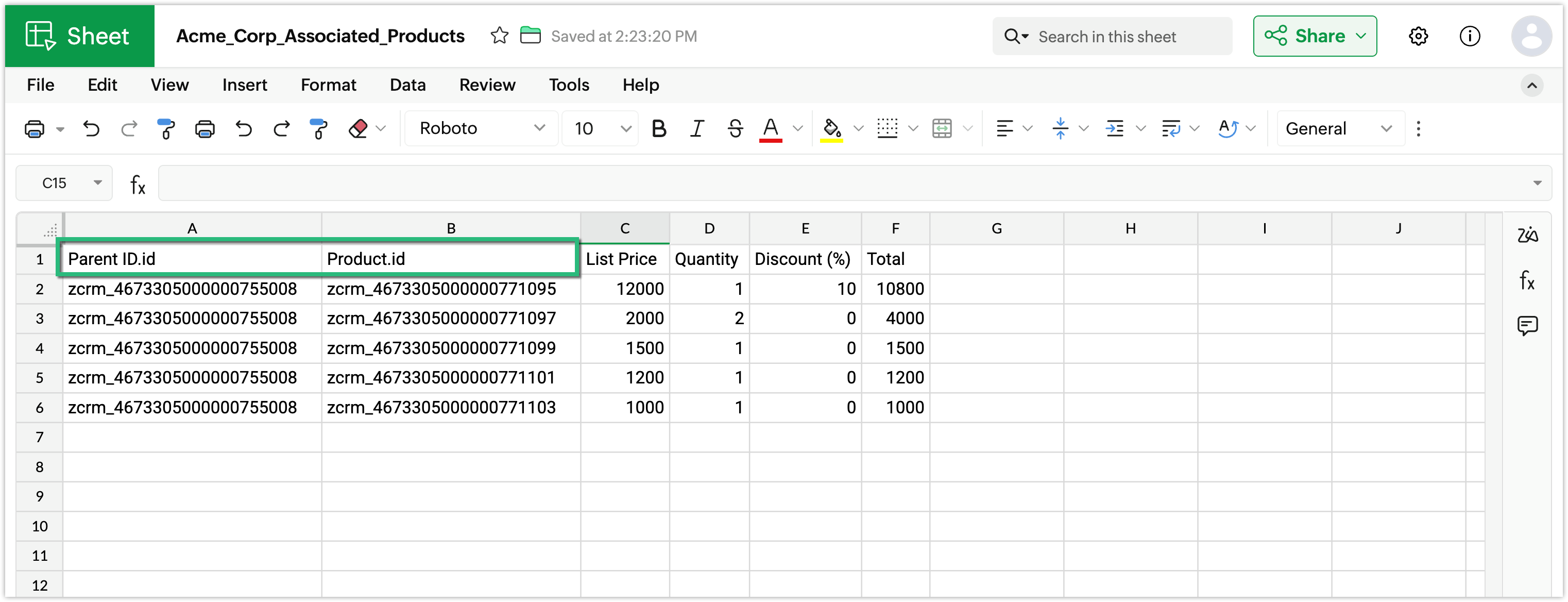Select the 'Parent ID.id' header cell
The height and width of the screenshot is (602, 1568).
(192, 259)
